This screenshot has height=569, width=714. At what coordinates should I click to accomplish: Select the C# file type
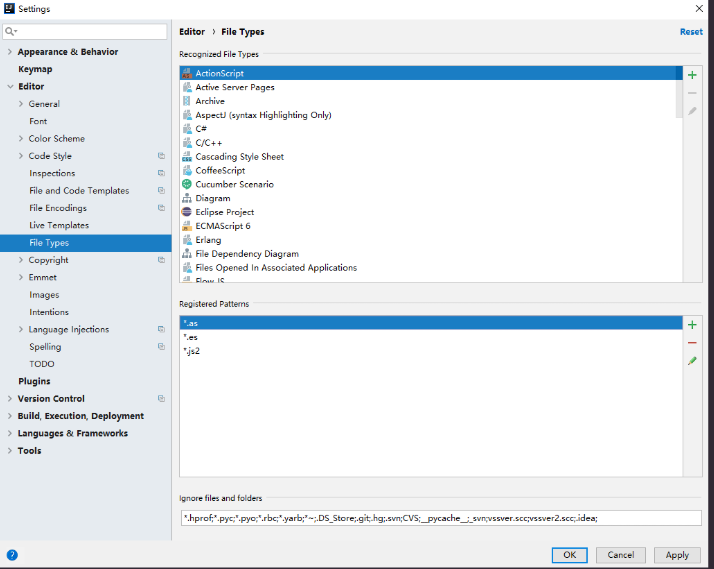click(x=431, y=128)
